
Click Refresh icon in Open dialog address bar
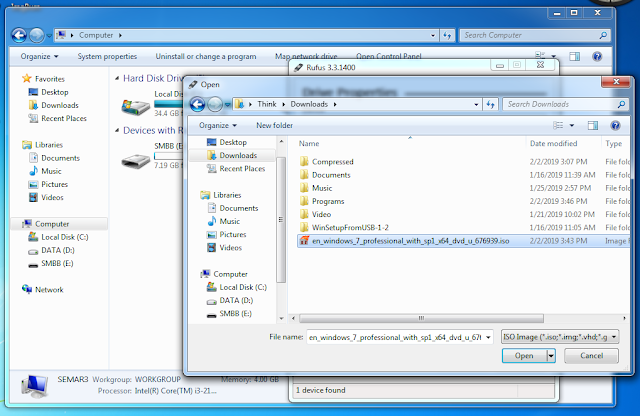point(490,105)
